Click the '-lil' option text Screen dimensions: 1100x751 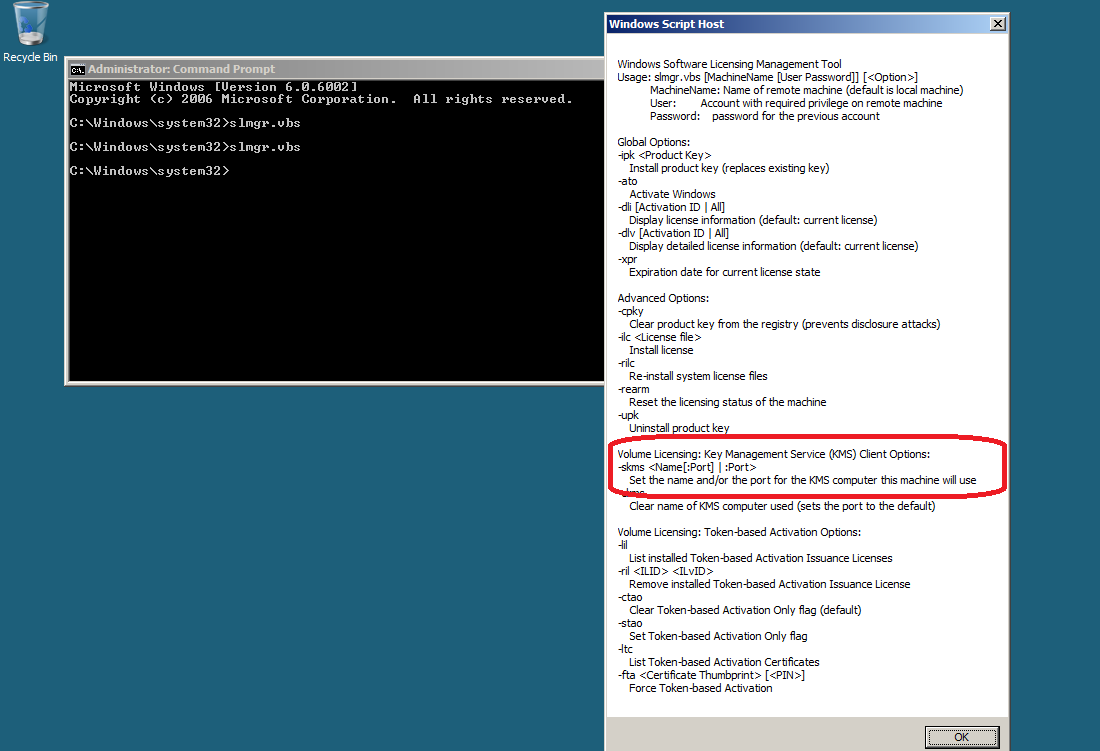[622, 545]
